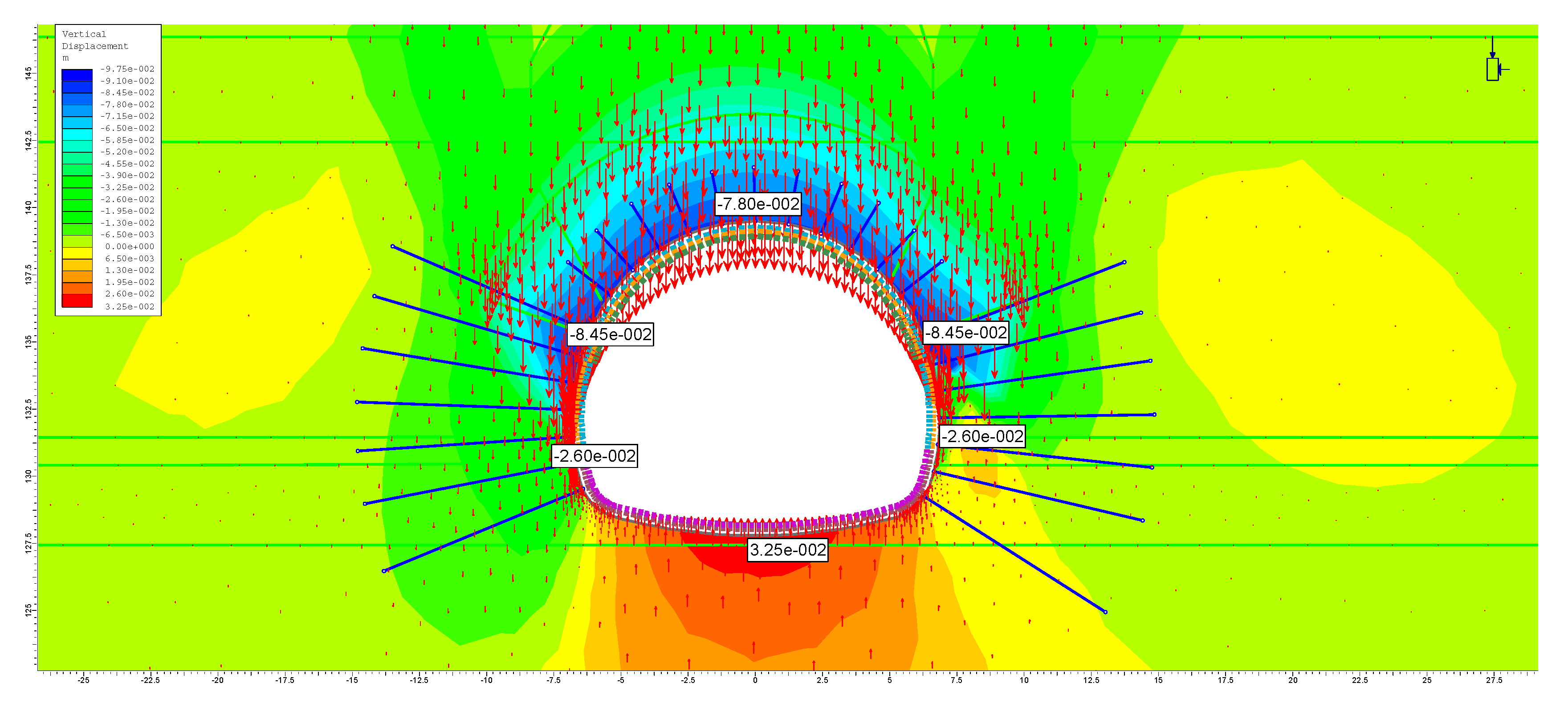Click the 27.5 tick on horizontal axis
Screen dimensions: 1568x703
[x=1494, y=680]
